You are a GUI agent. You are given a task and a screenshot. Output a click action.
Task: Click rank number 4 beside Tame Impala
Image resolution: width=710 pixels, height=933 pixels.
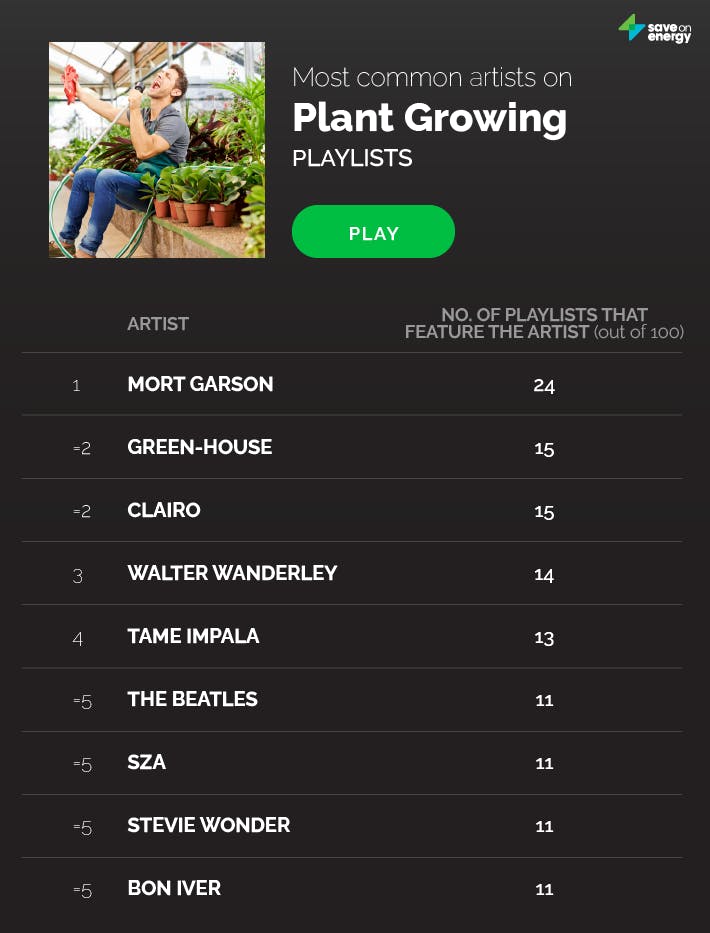coord(78,637)
